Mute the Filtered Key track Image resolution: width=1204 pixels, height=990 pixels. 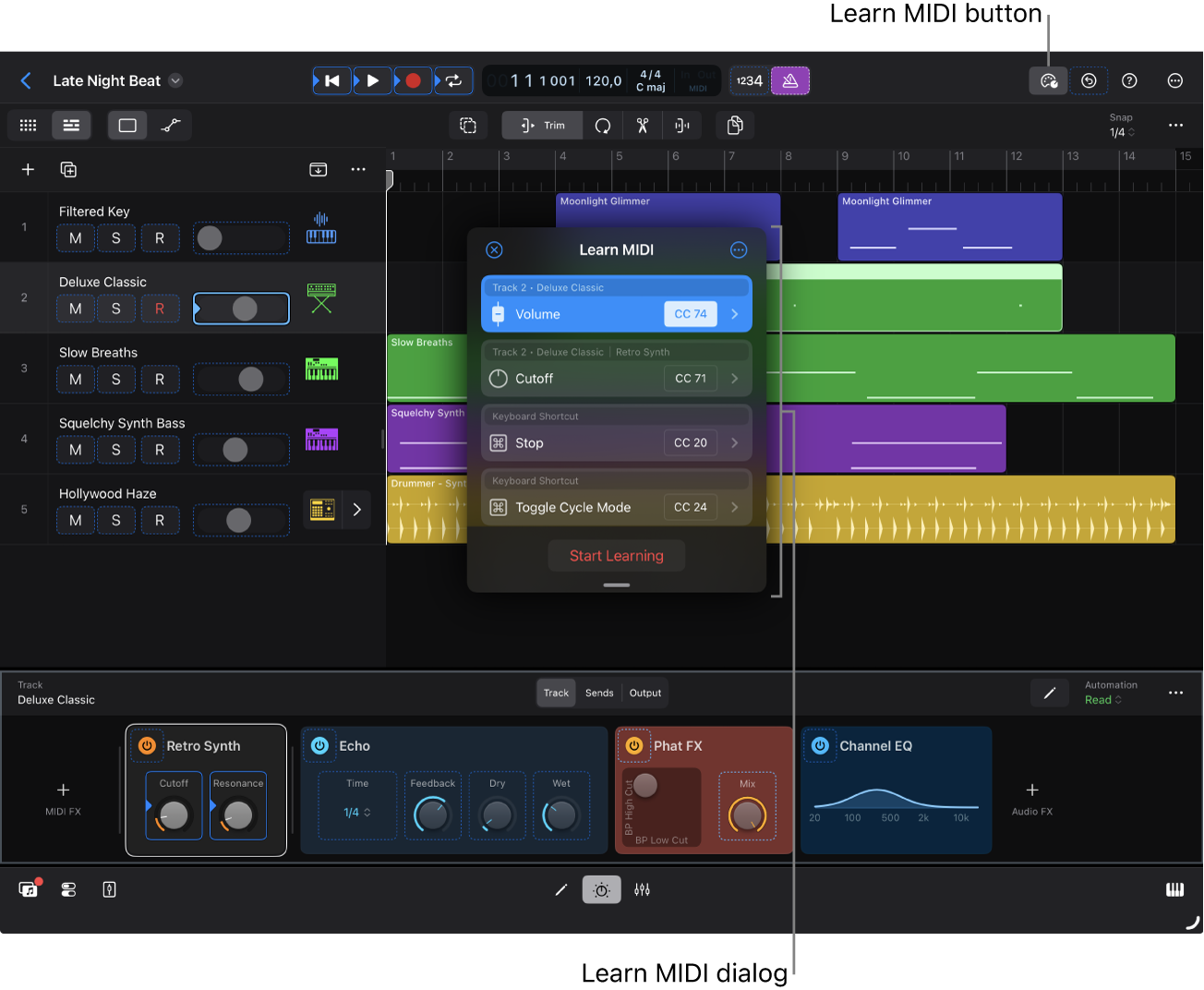(x=75, y=237)
